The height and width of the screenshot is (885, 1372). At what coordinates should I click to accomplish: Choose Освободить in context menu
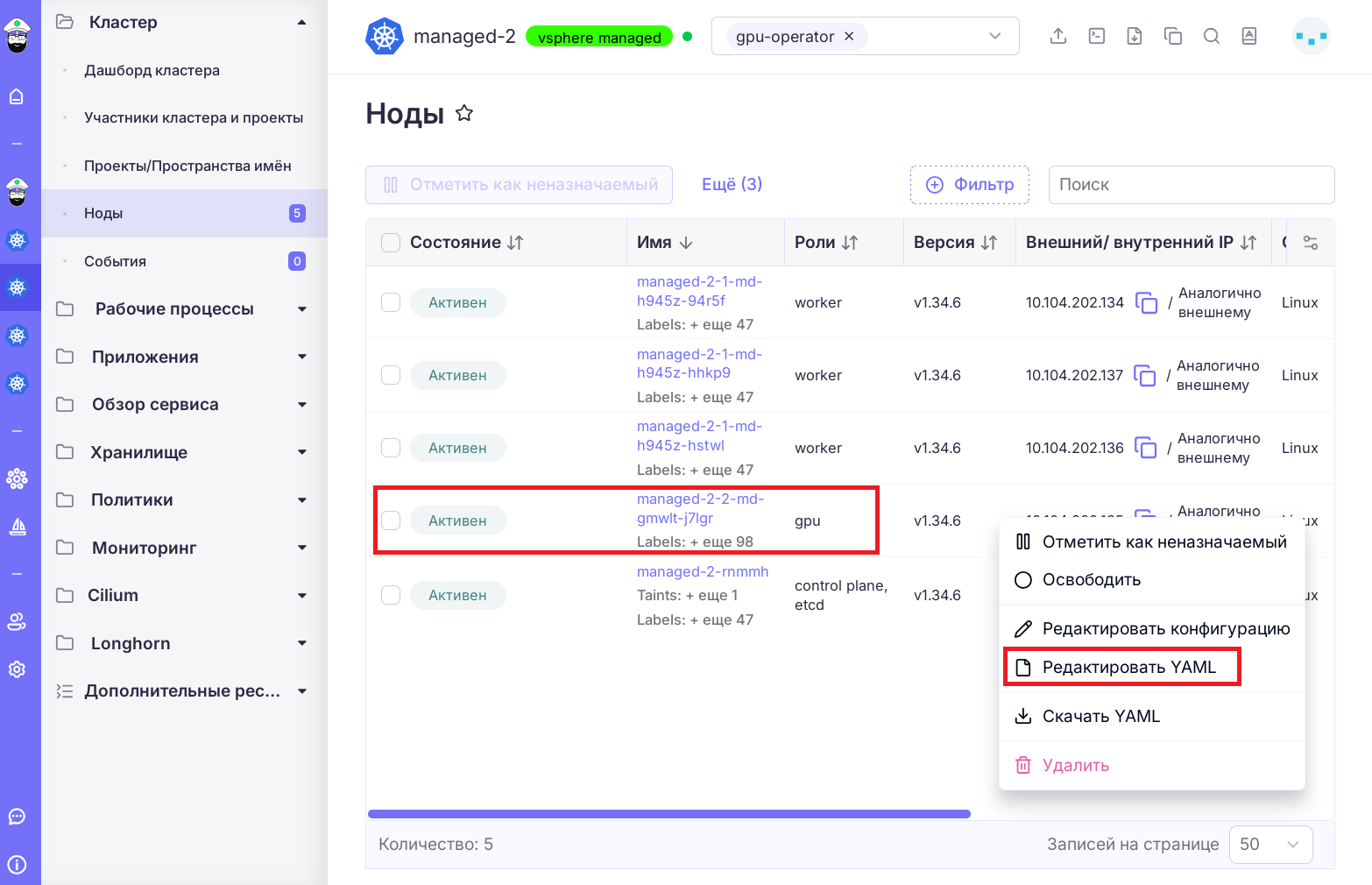(1152, 579)
